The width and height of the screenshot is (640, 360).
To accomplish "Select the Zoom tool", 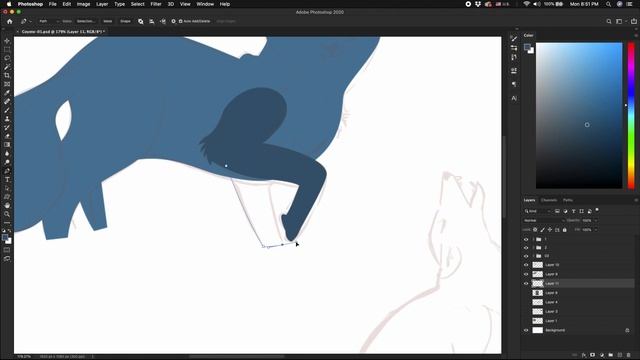I will [7, 214].
